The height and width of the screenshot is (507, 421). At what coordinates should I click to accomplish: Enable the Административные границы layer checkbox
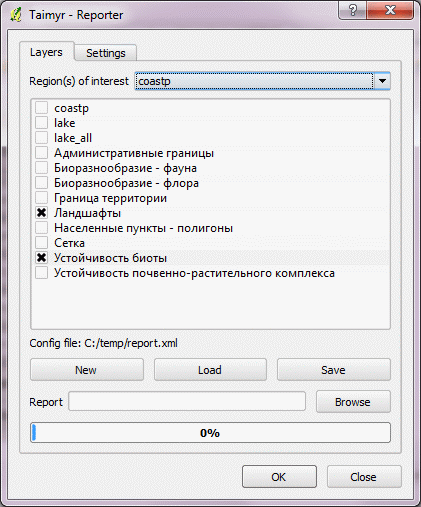pos(42,153)
